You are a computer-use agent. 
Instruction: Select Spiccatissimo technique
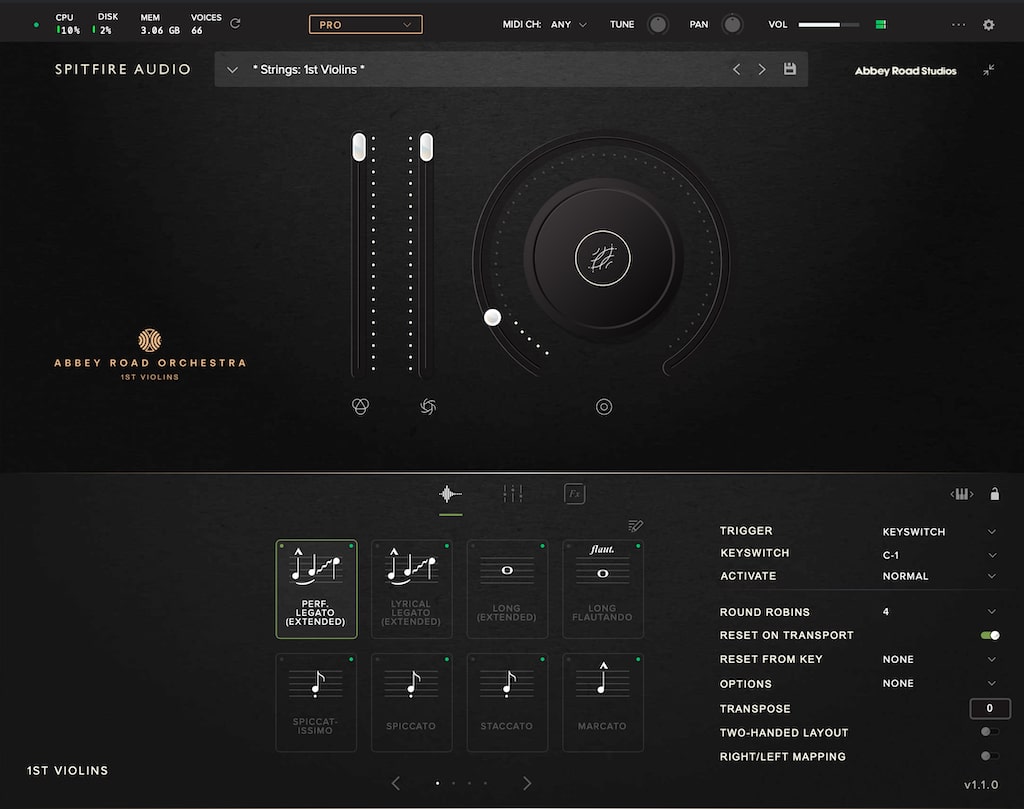click(316, 703)
